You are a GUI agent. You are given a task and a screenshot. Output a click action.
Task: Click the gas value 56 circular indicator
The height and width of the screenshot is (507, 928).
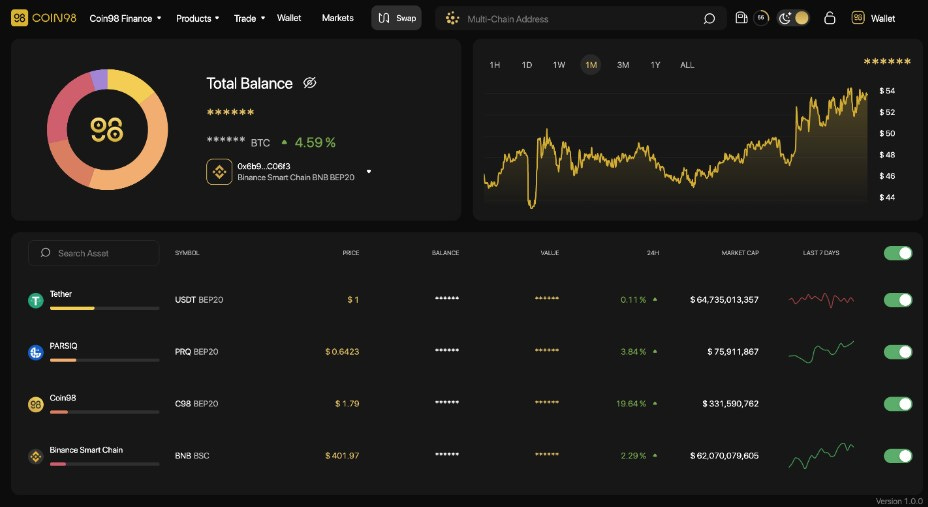(x=761, y=18)
